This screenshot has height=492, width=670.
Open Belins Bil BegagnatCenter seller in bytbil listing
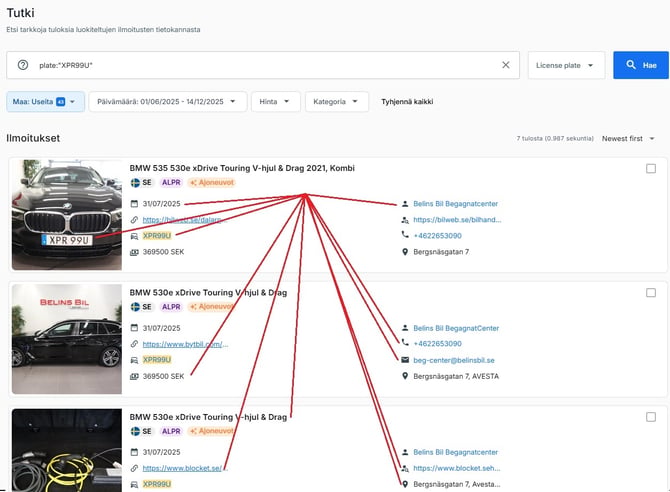[456, 328]
